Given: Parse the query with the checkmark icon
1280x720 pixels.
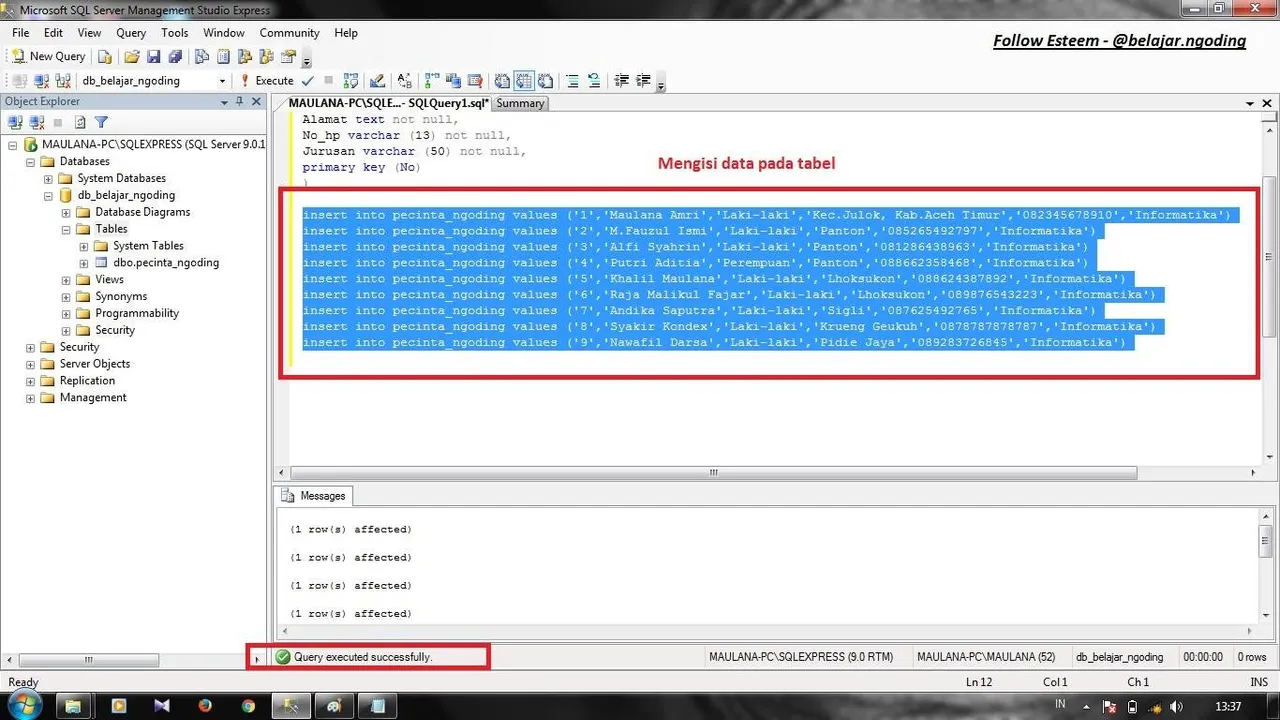Looking at the screenshot, I should click(307, 81).
